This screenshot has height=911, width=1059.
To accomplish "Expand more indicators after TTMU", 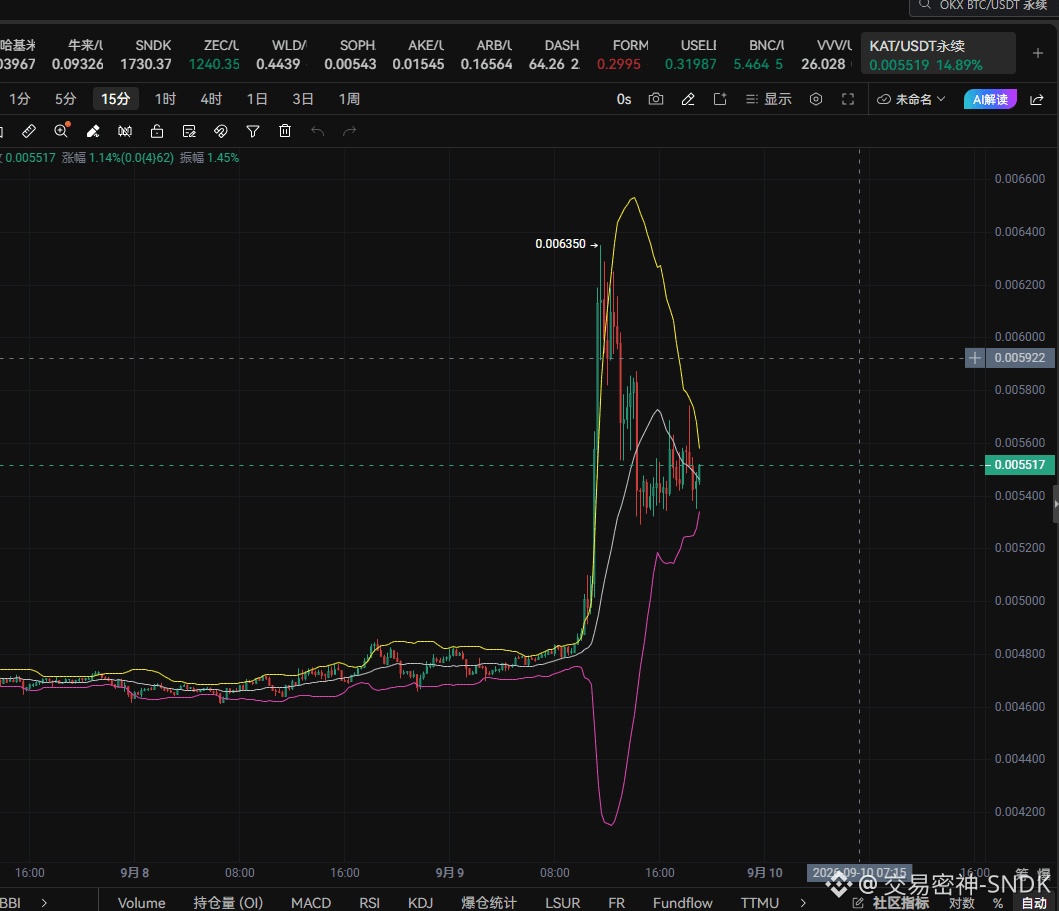I will 803,903.
